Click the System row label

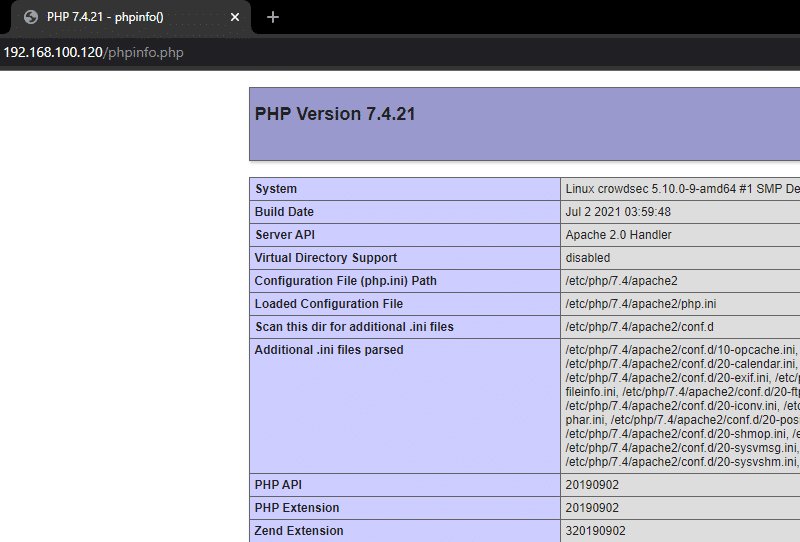pyautogui.click(x=276, y=189)
